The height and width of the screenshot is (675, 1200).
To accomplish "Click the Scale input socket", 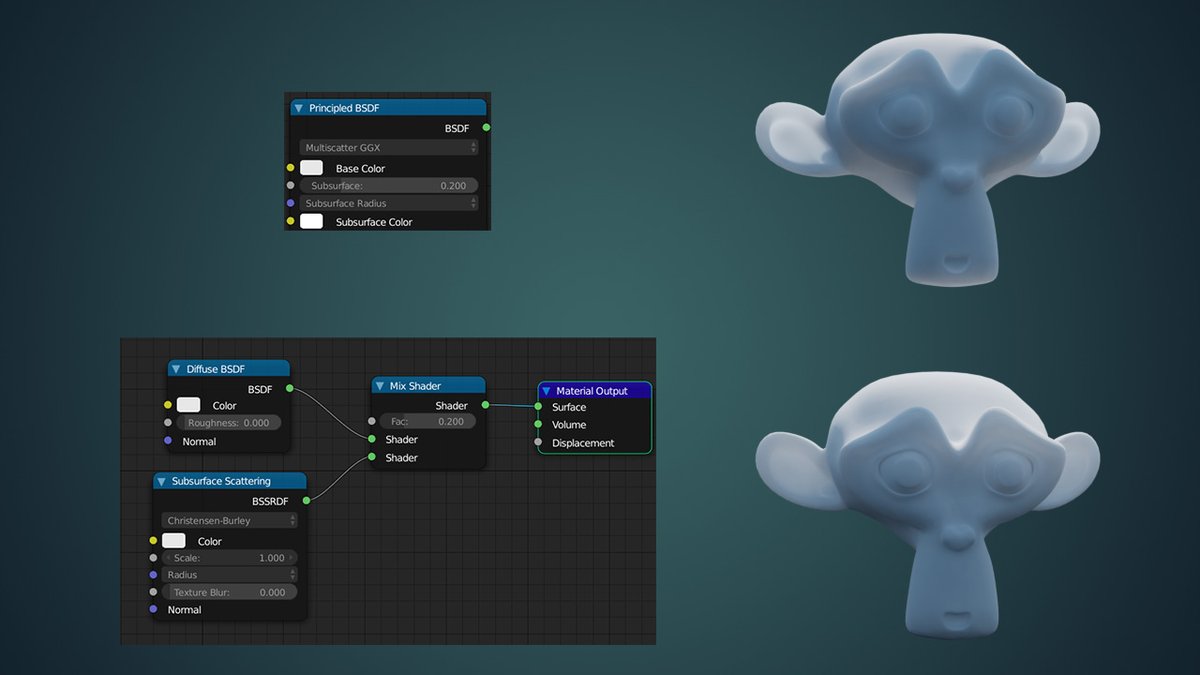I will click(x=153, y=557).
